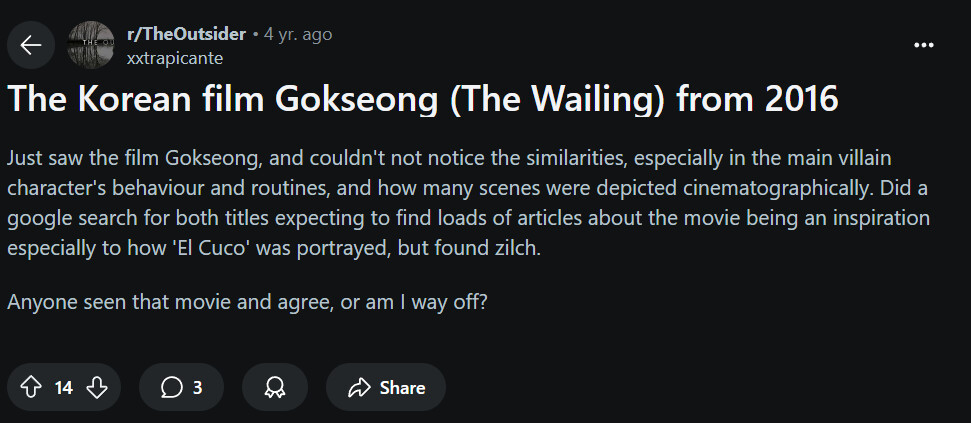Give an award using the award icon
This screenshot has height=423, width=971.
coord(275,388)
